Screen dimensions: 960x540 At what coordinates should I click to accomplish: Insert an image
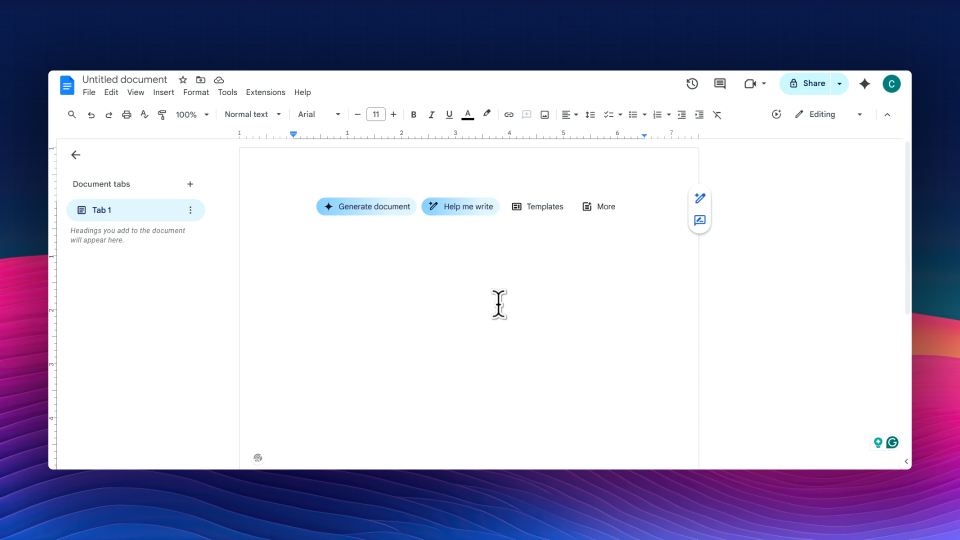pos(544,114)
